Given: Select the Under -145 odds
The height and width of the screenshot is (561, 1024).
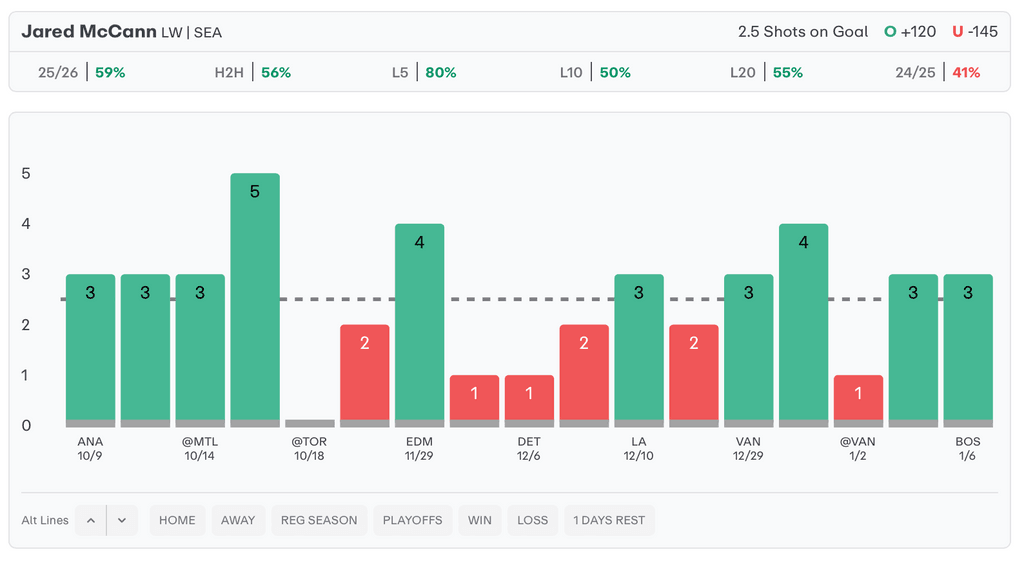Looking at the screenshot, I should (x=975, y=32).
